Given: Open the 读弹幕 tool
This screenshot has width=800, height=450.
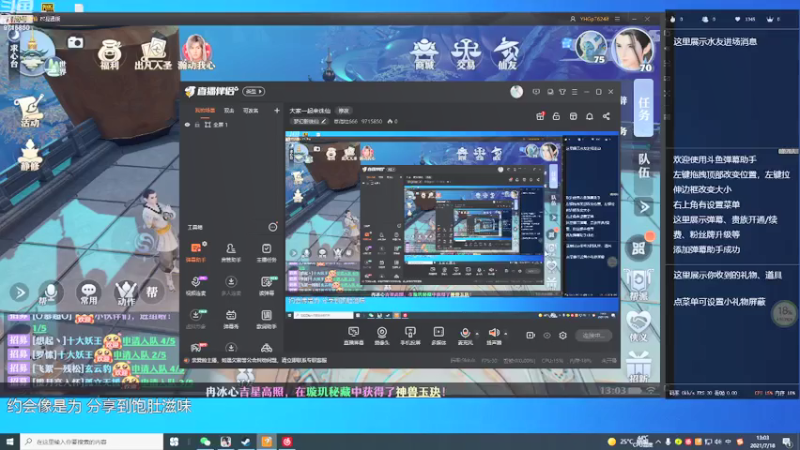Looking at the screenshot, I should (x=266, y=286).
